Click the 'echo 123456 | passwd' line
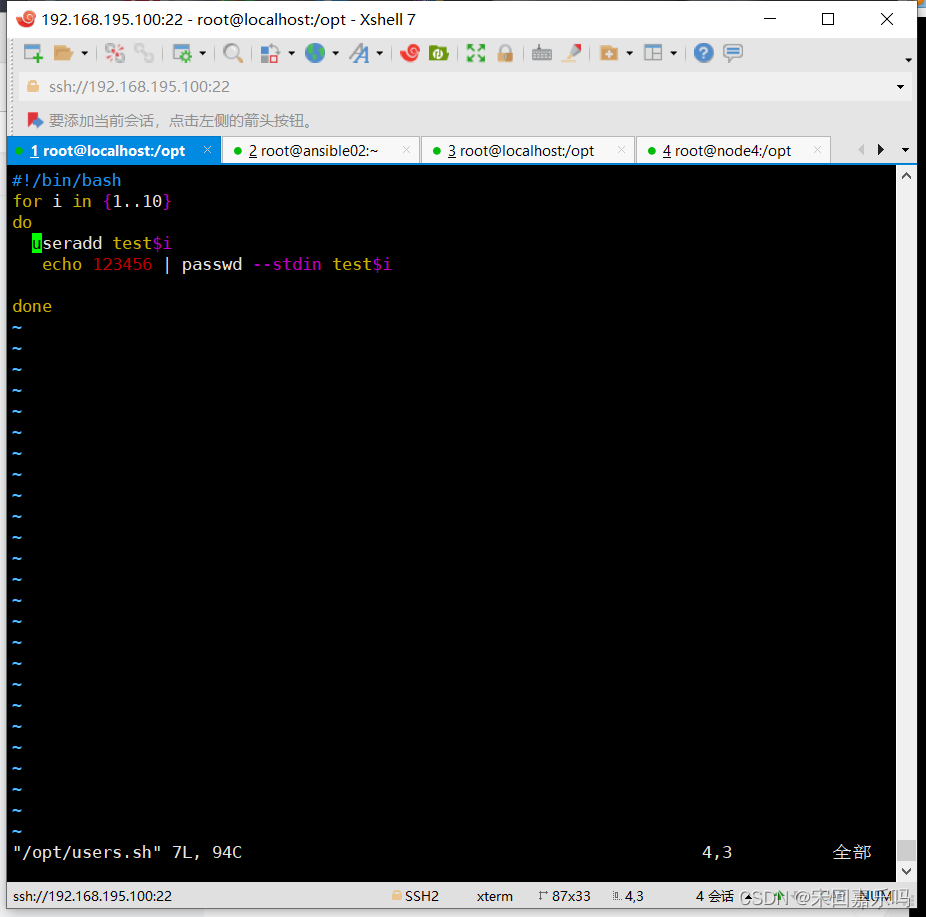The height and width of the screenshot is (917, 926). pos(217,265)
